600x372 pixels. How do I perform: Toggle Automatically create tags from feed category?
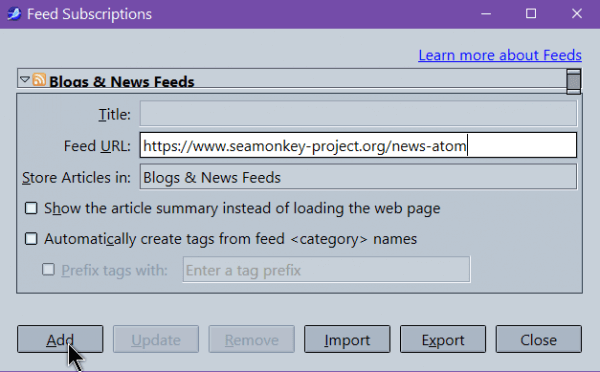pos(31,239)
